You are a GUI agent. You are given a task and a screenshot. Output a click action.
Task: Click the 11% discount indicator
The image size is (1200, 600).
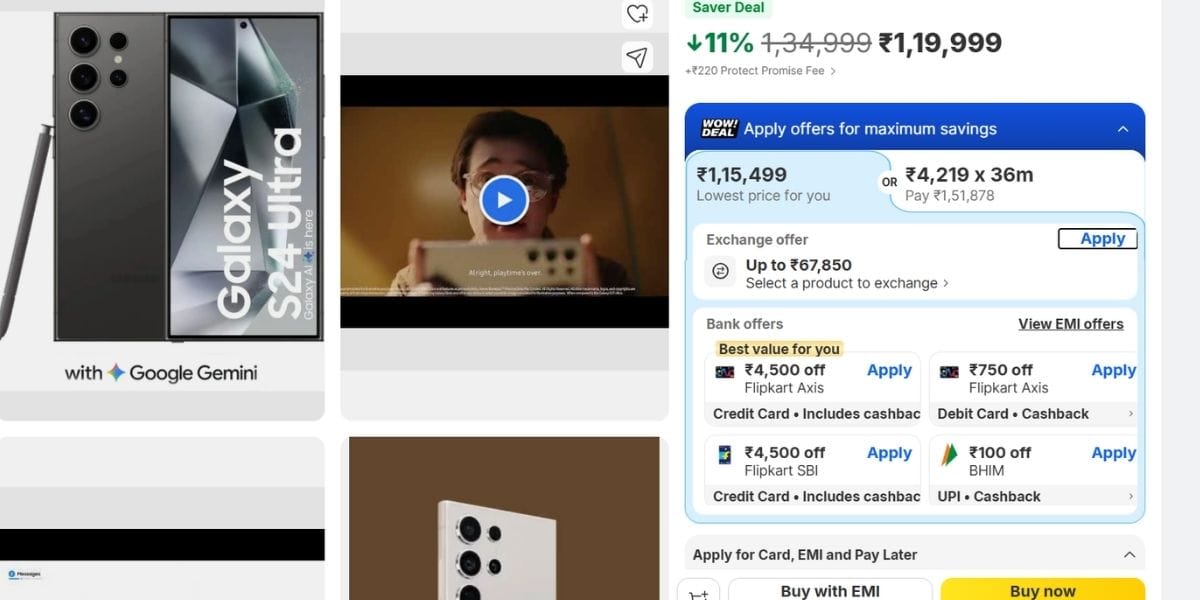click(x=720, y=43)
